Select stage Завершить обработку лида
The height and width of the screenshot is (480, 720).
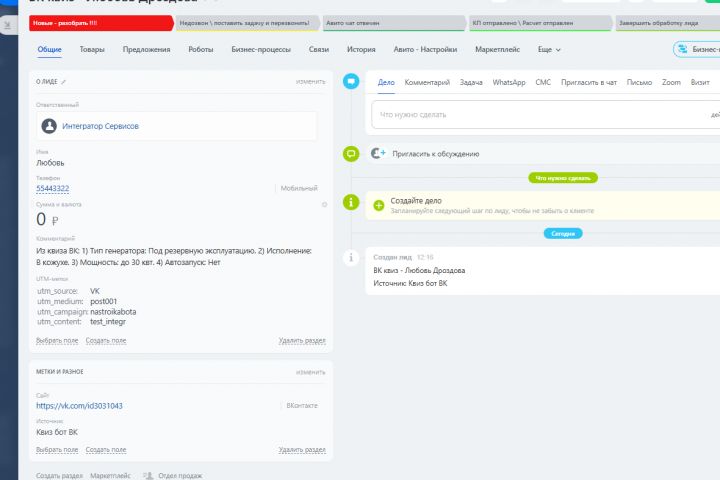tap(668, 23)
